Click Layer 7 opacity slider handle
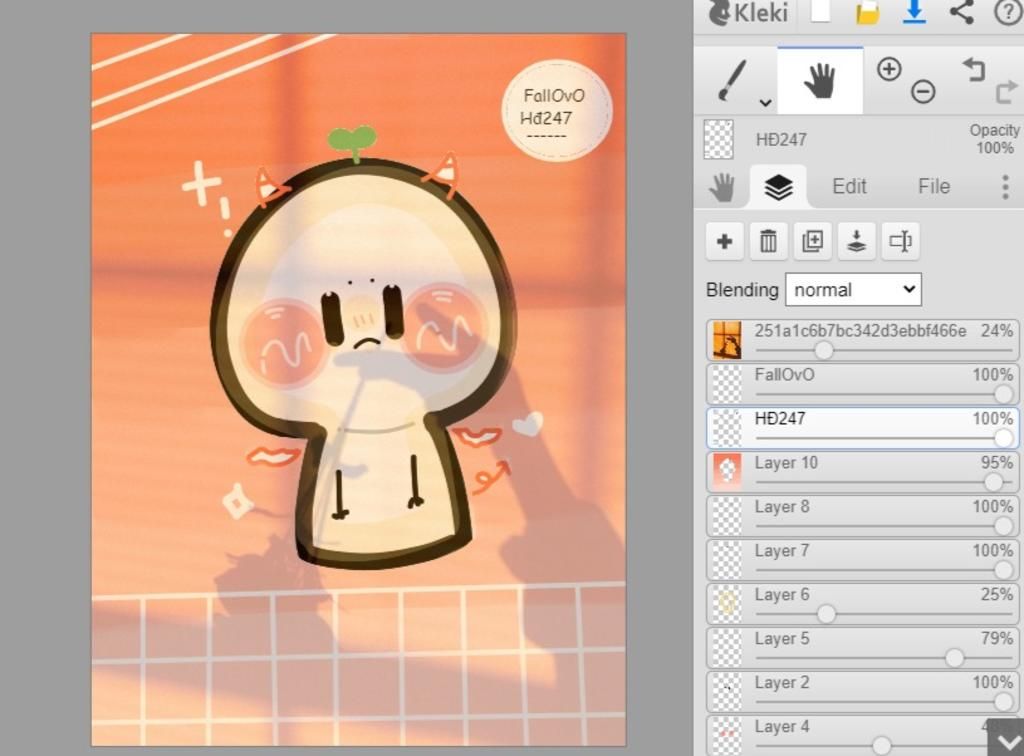This screenshot has height=756, width=1024. (x=1004, y=570)
